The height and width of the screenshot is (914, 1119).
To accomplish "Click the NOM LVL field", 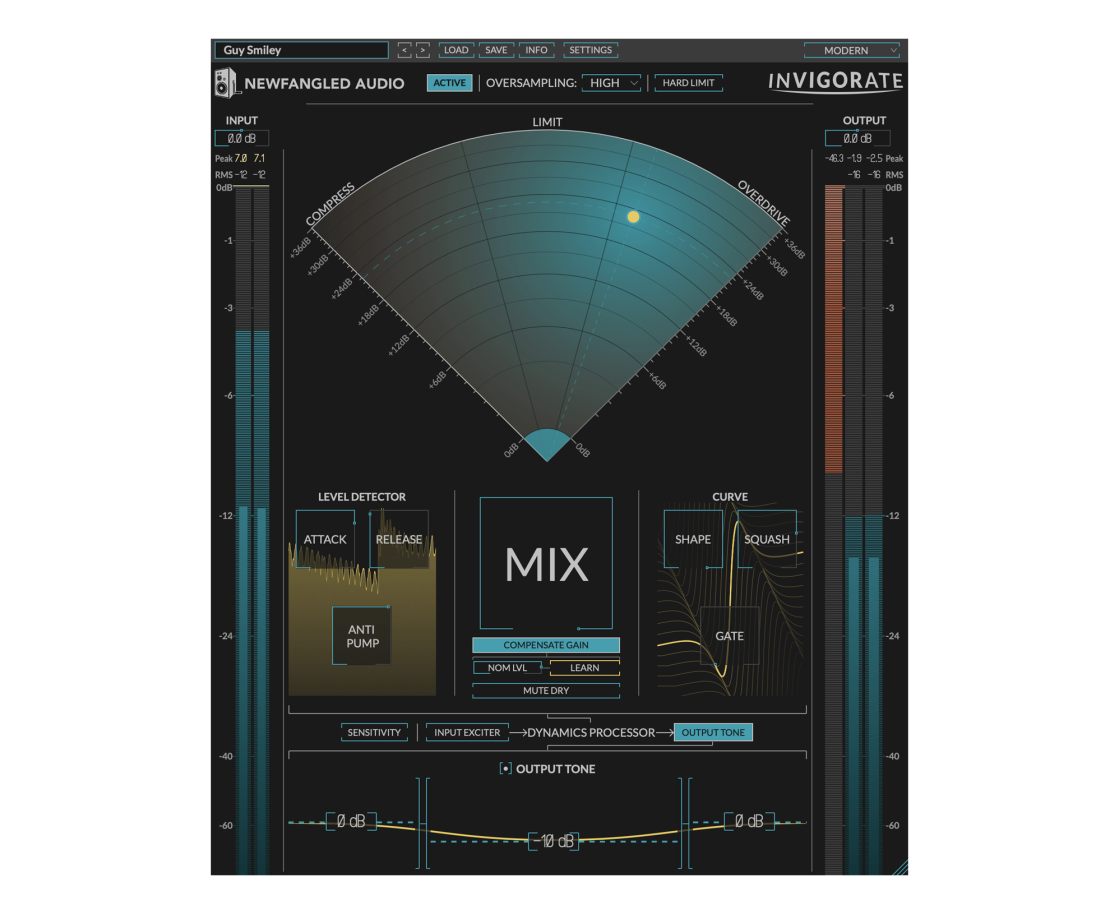I will [507, 668].
